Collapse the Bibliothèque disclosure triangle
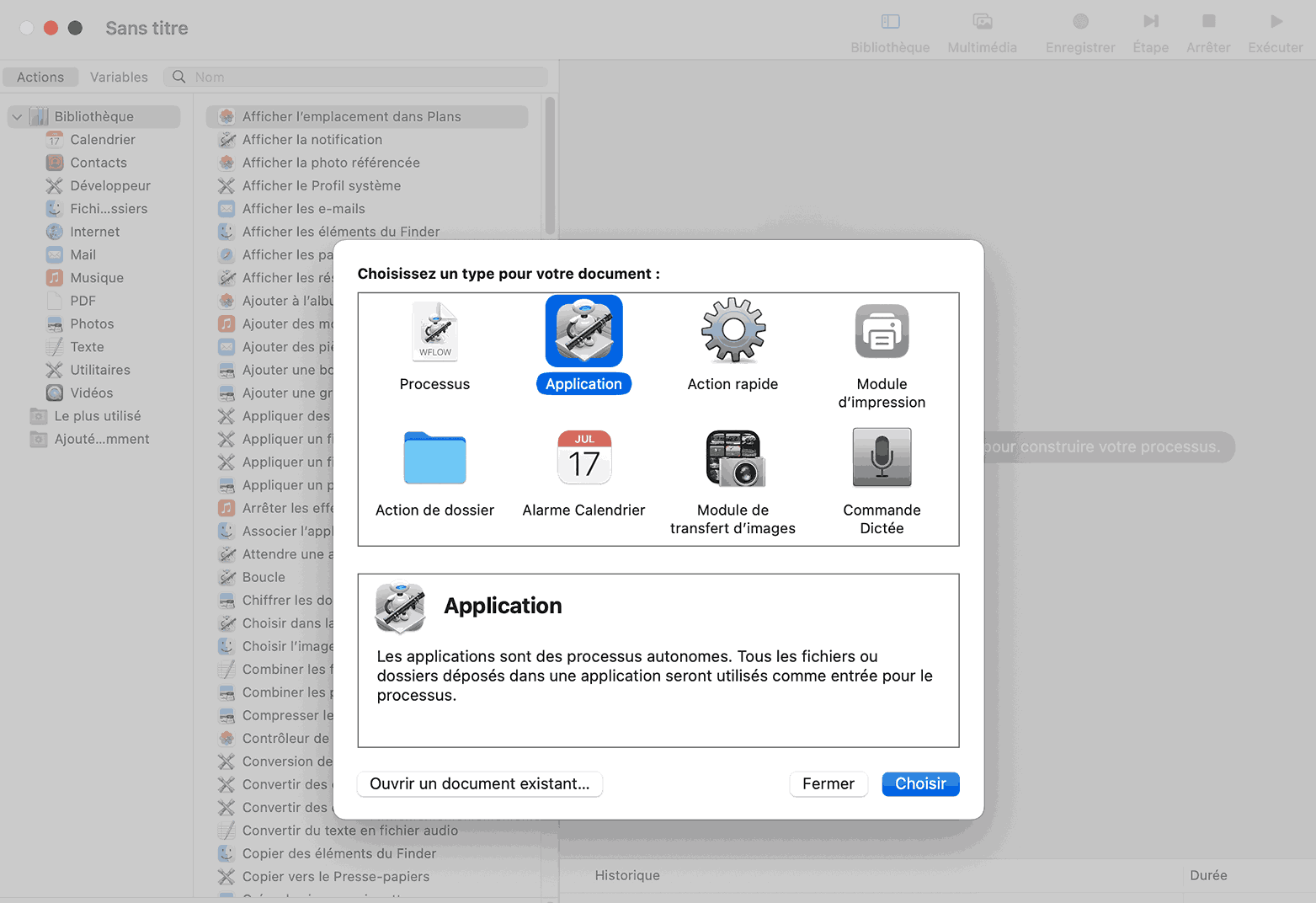This screenshot has width=1316, height=903. 17,116
